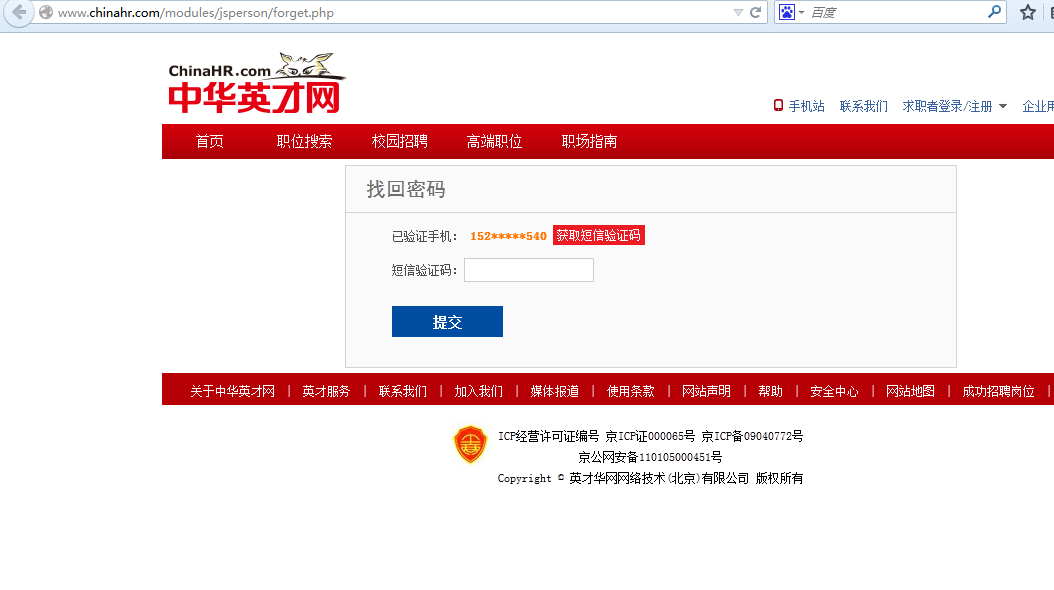The image size is (1054, 590).
Task: Go to the 首页 navigation tab
Action: click(x=209, y=141)
